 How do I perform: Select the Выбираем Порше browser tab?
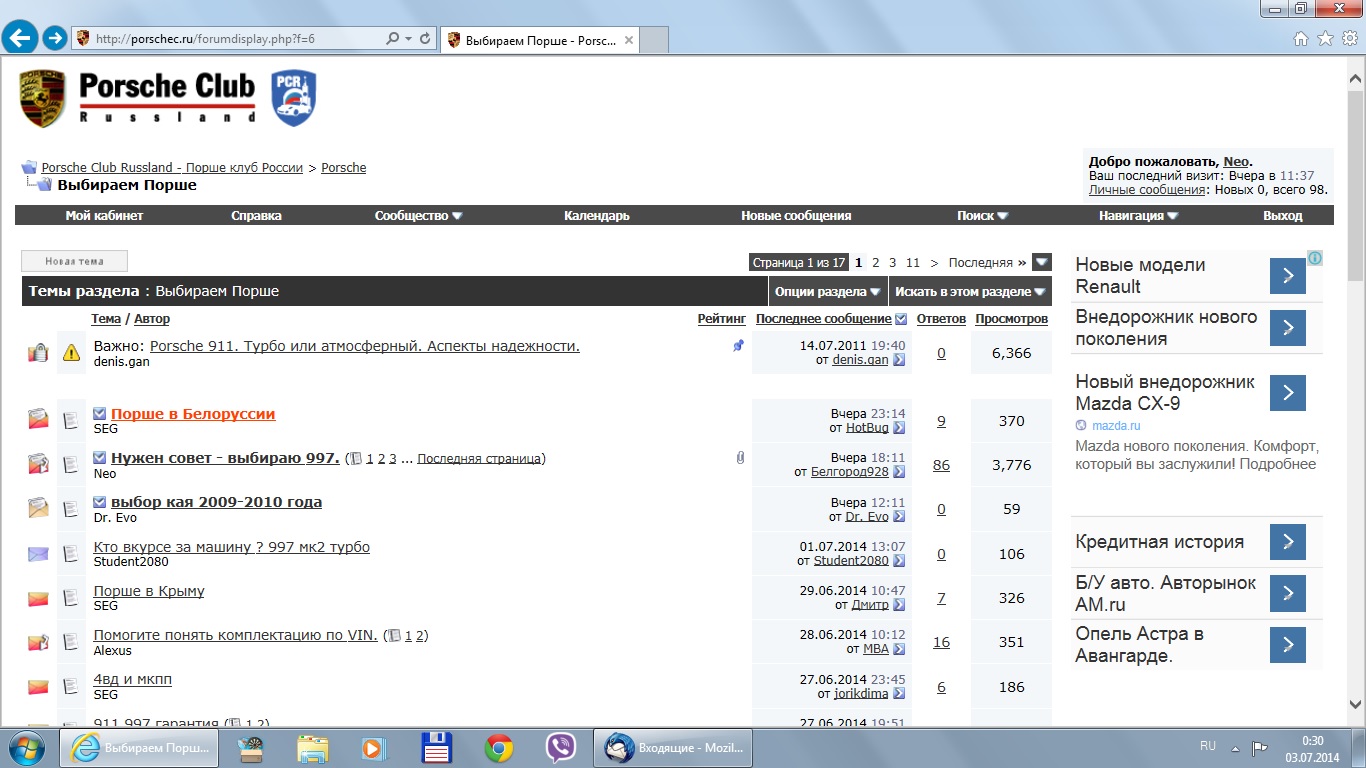click(541, 41)
